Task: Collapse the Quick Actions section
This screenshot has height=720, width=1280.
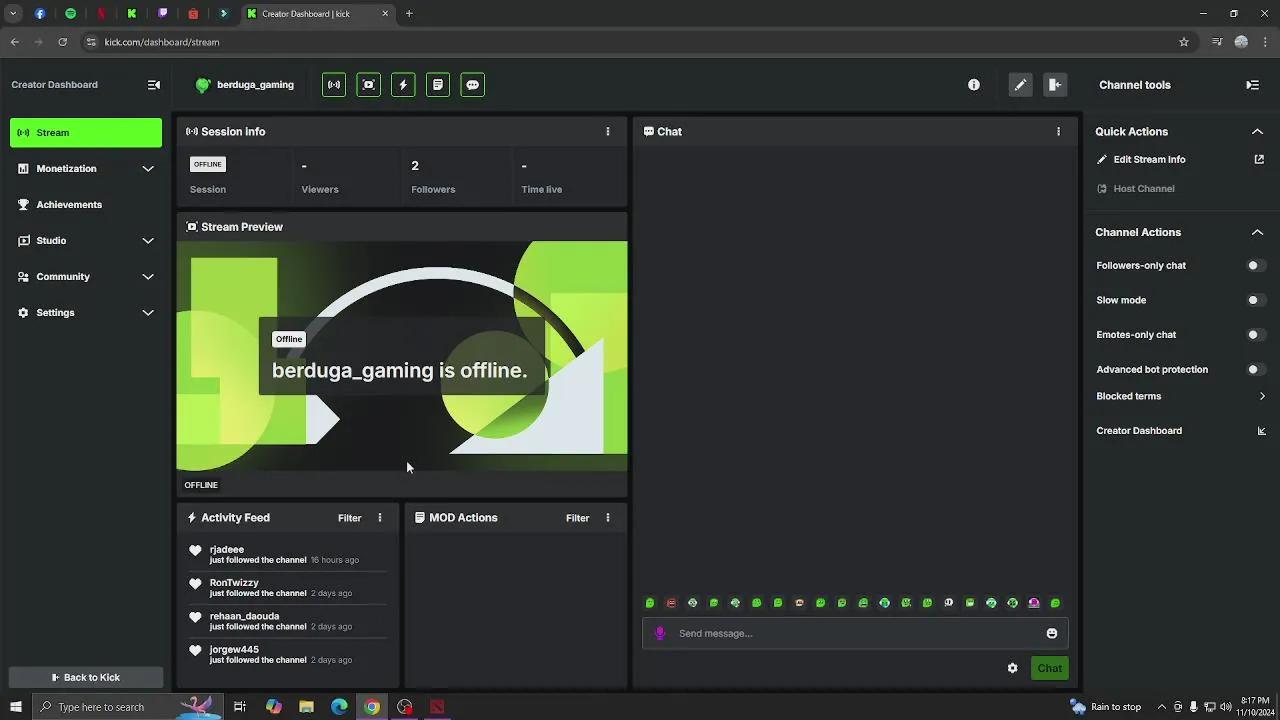Action: click(1257, 132)
